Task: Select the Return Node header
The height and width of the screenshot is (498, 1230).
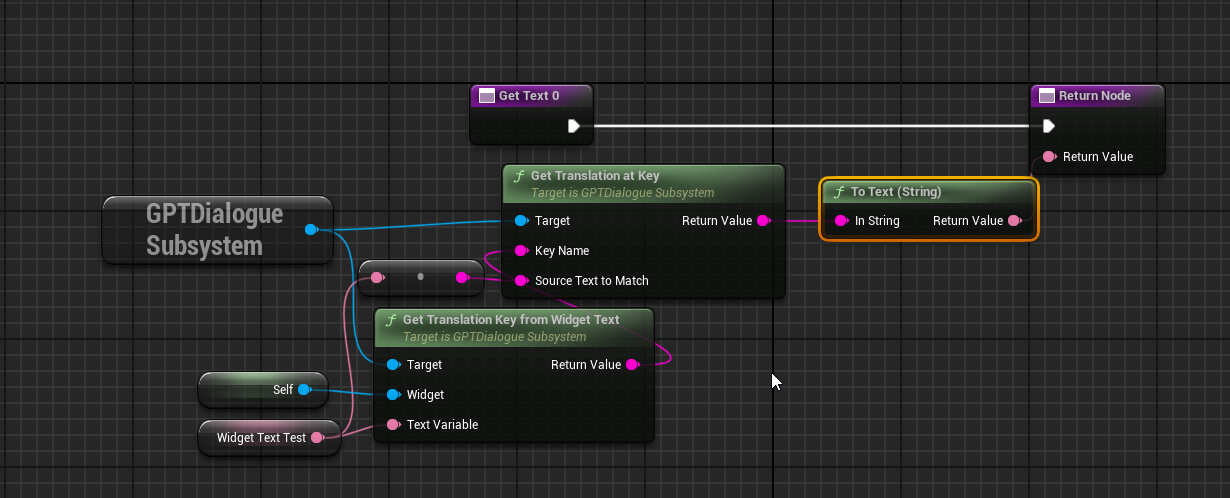Action: 1097,96
